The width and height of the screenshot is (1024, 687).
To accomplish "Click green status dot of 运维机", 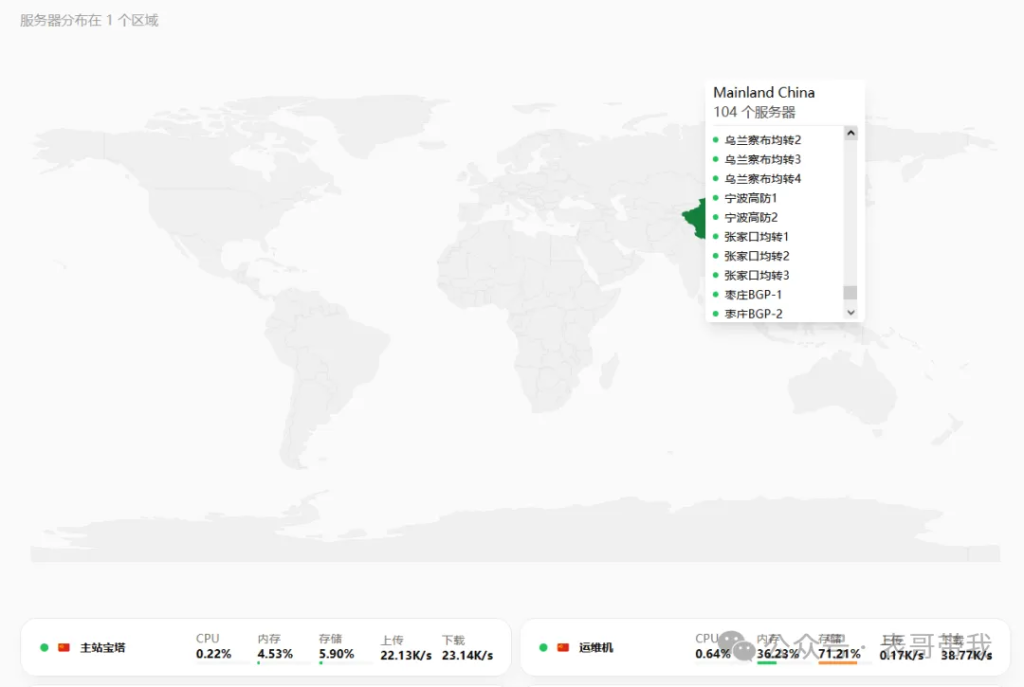I will [x=543, y=647].
